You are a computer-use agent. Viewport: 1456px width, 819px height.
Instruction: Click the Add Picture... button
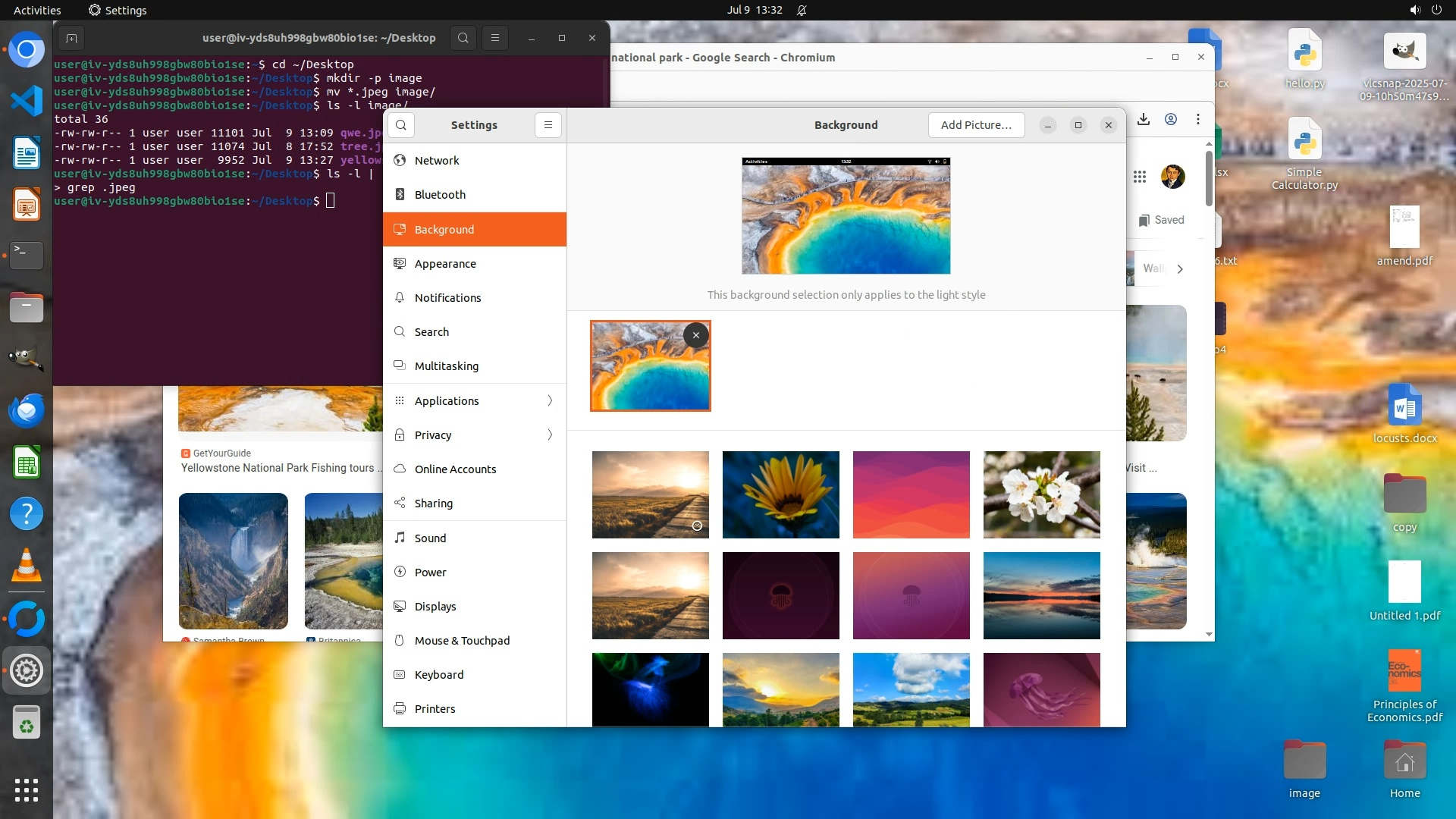click(x=976, y=125)
